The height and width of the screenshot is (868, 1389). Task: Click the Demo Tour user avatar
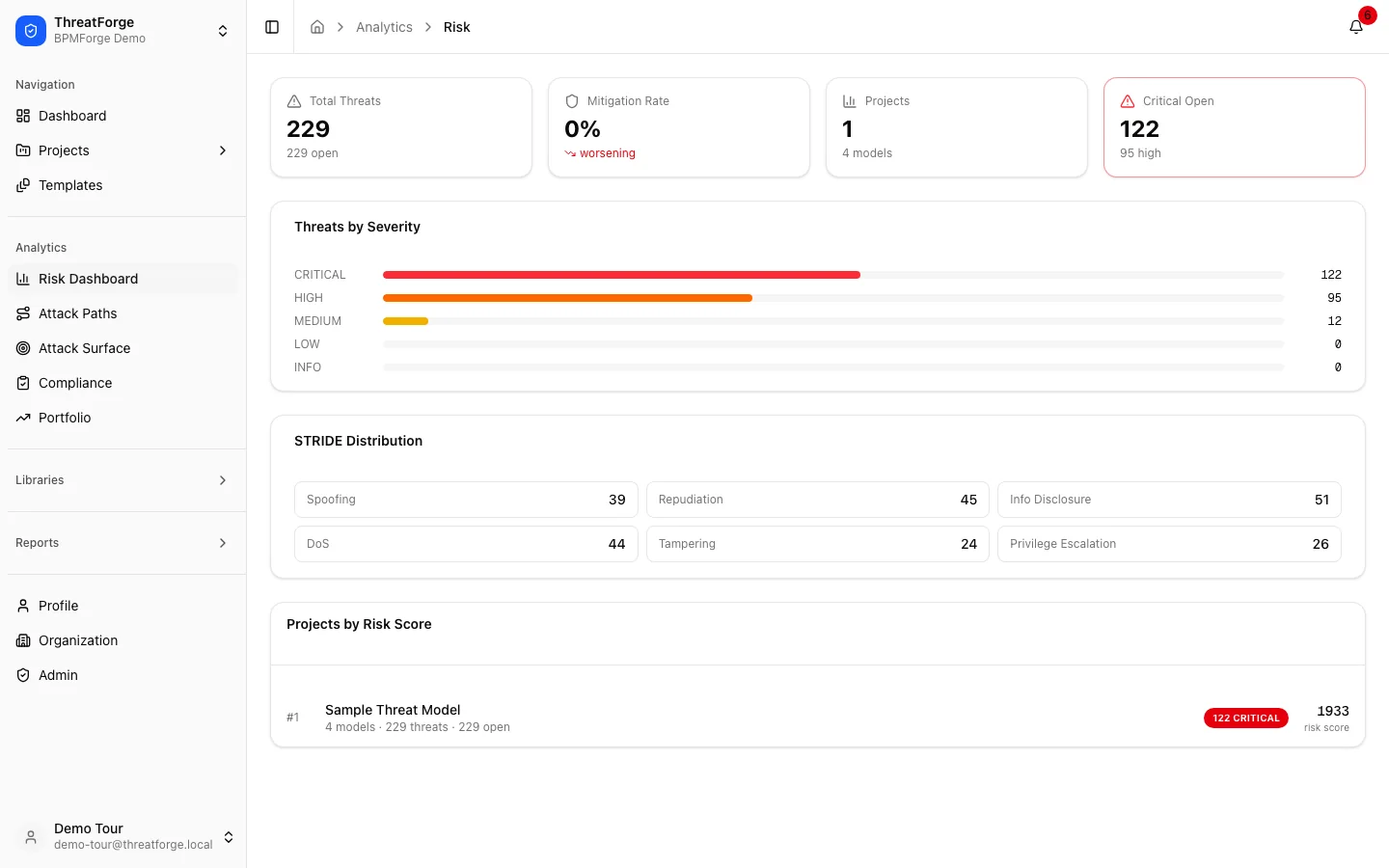31,837
